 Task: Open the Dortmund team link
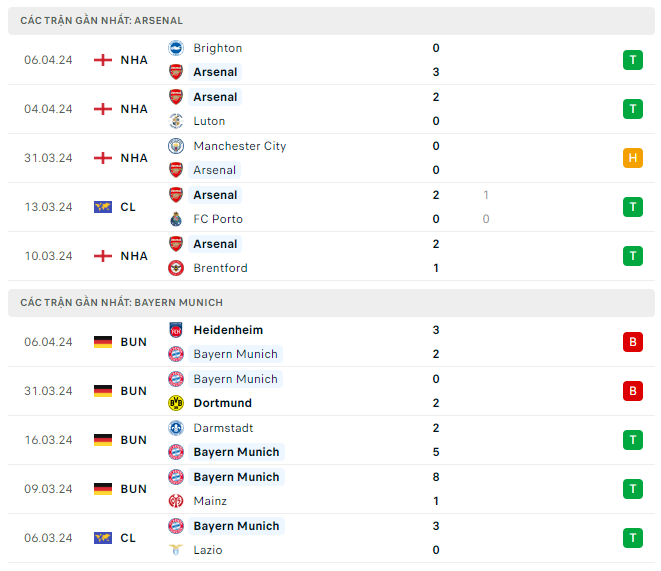(x=222, y=403)
